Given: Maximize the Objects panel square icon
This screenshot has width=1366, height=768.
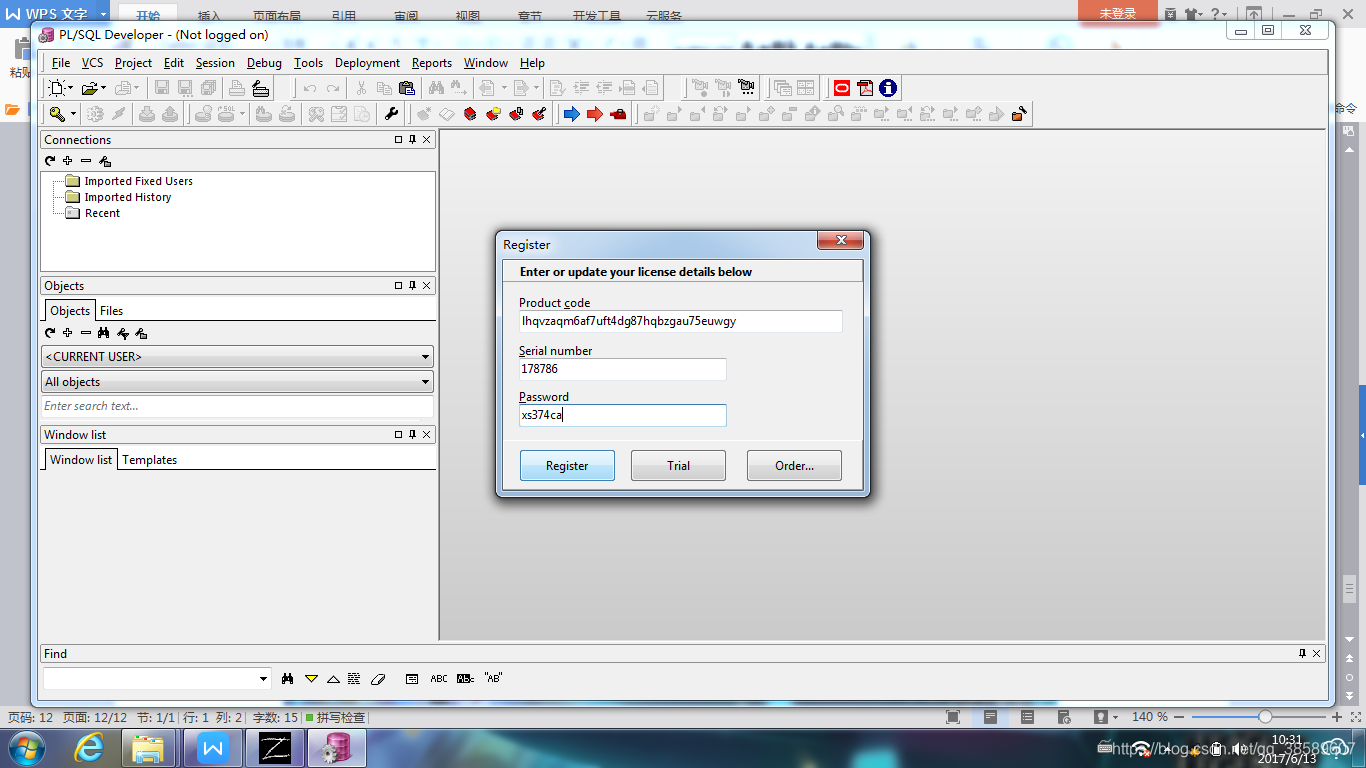Looking at the screenshot, I should (x=398, y=286).
